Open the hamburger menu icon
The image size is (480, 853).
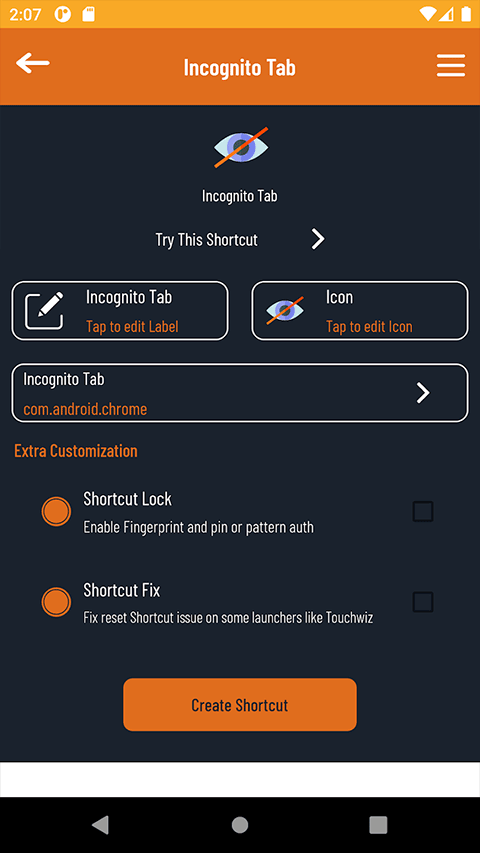pyautogui.click(x=451, y=66)
